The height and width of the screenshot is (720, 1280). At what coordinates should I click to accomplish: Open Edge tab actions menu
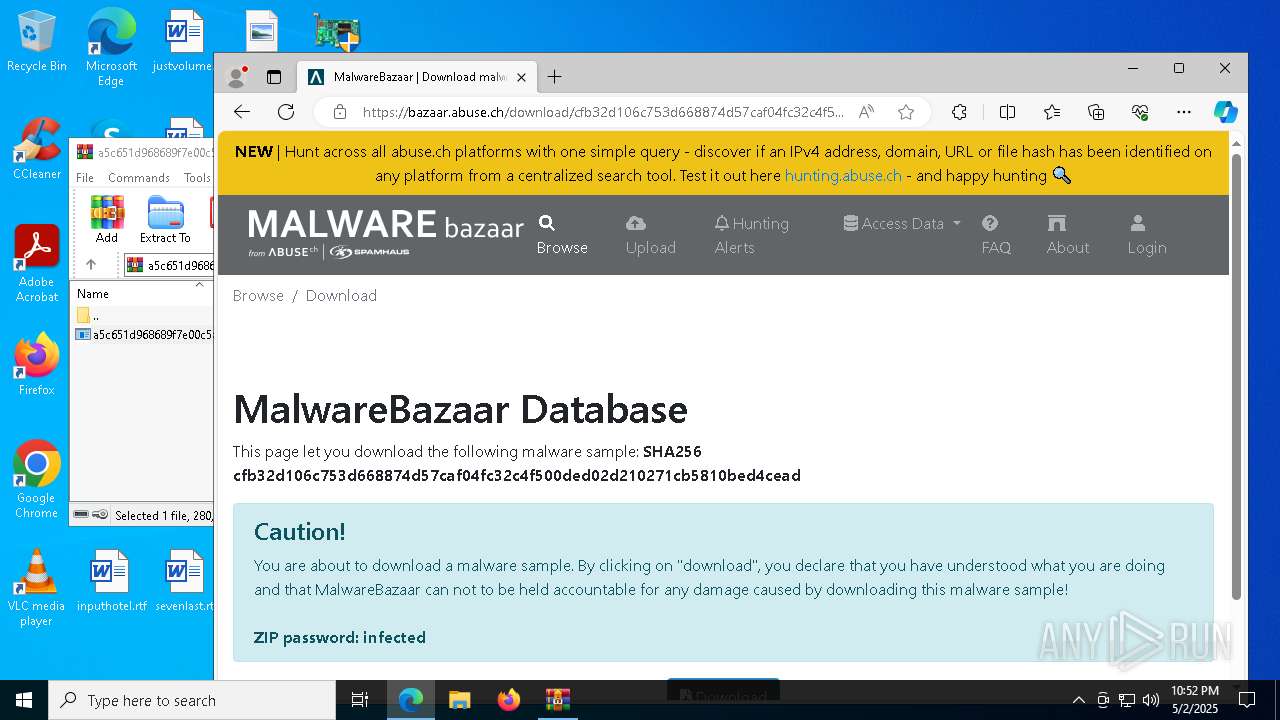click(x=274, y=77)
